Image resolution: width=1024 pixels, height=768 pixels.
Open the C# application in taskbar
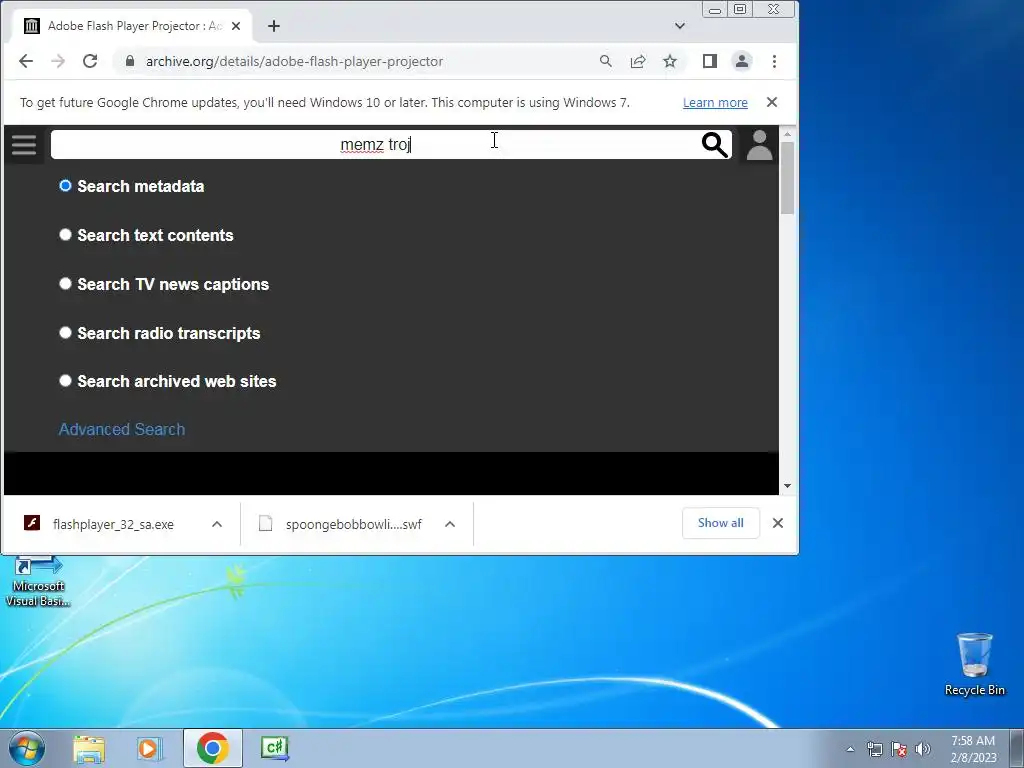pos(274,748)
